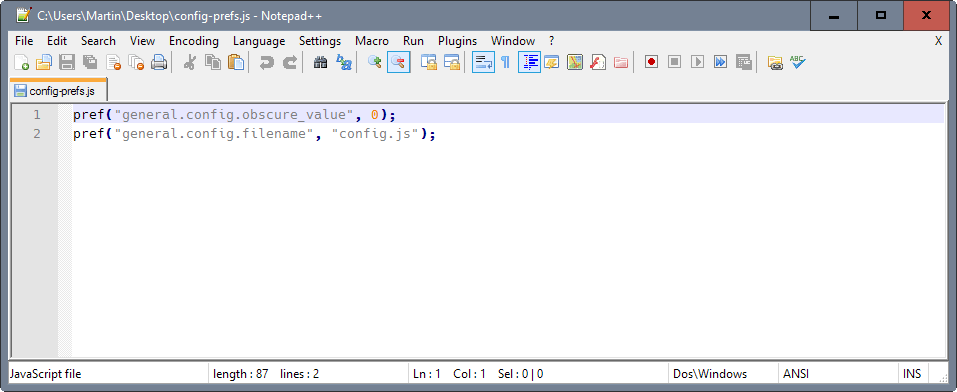
Task: Click the Open file folder icon
Action: (x=44, y=62)
